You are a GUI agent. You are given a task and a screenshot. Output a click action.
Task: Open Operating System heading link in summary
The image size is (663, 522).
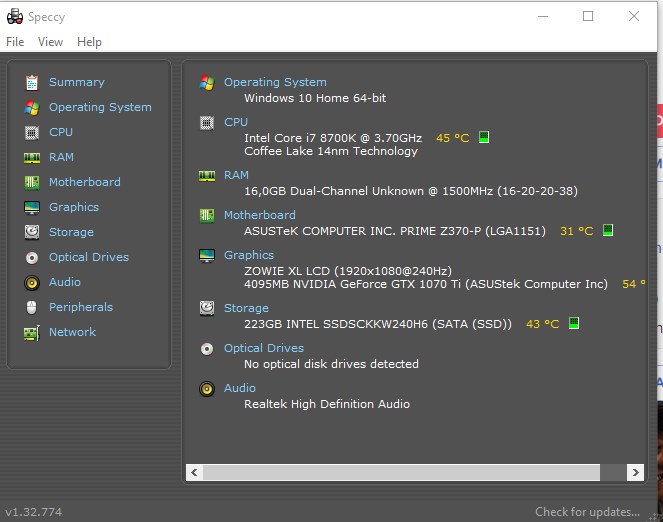275,82
